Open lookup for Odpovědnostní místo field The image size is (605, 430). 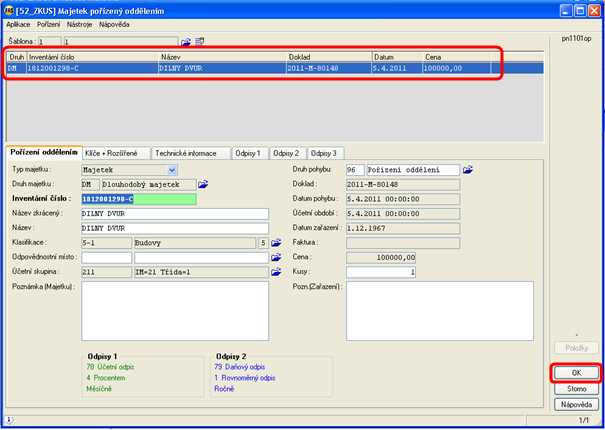(x=276, y=257)
